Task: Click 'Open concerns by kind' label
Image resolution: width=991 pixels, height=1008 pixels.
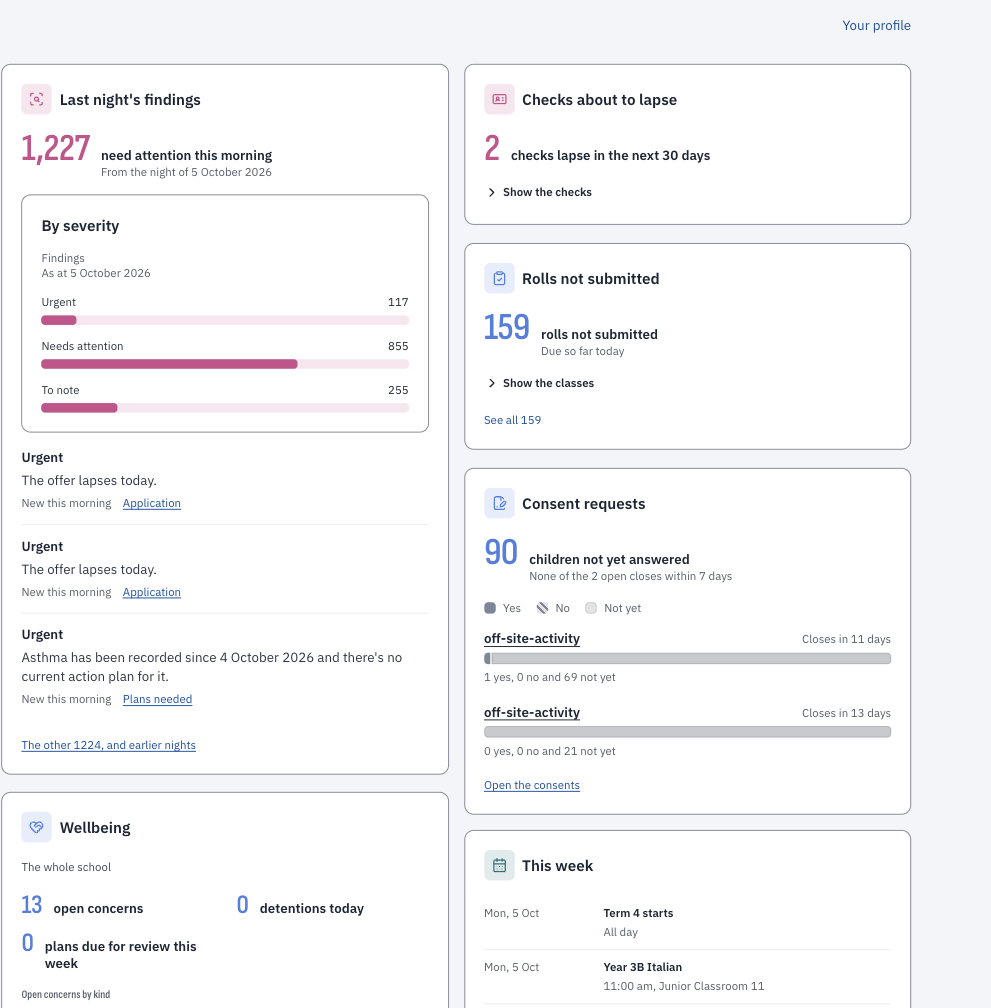Action: 66,994
